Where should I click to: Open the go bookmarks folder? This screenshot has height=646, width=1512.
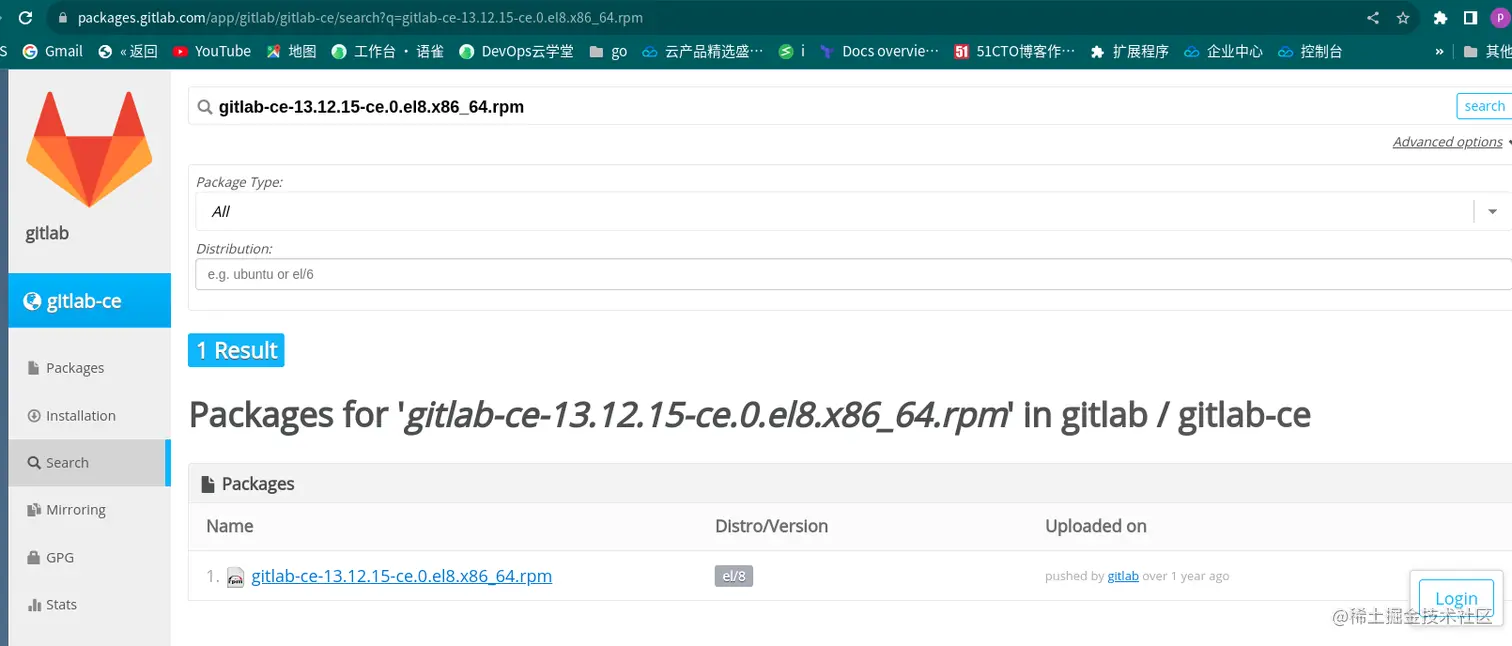(x=608, y=51)
